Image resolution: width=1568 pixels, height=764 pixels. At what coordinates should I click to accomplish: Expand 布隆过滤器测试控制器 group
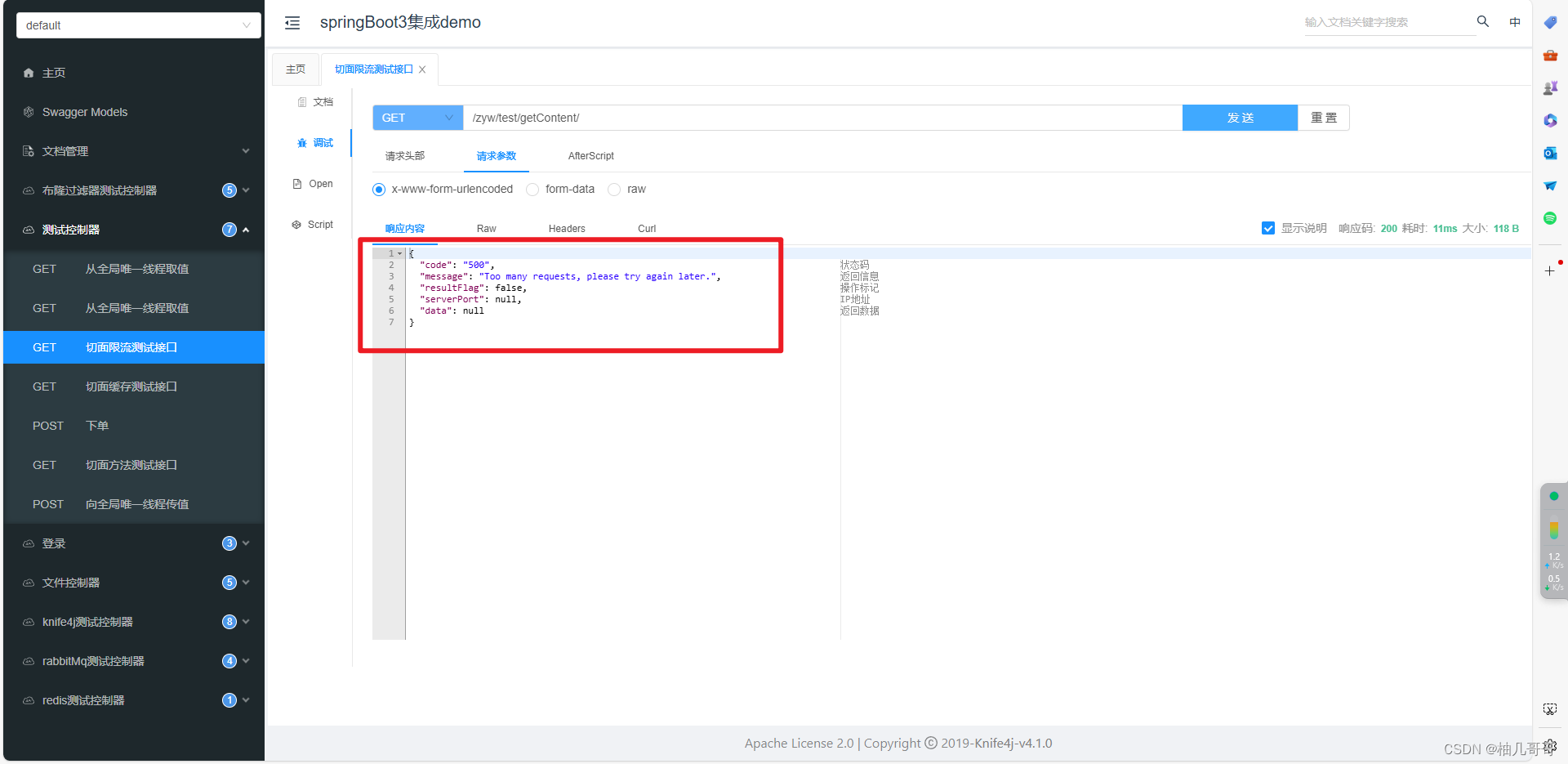246,190
